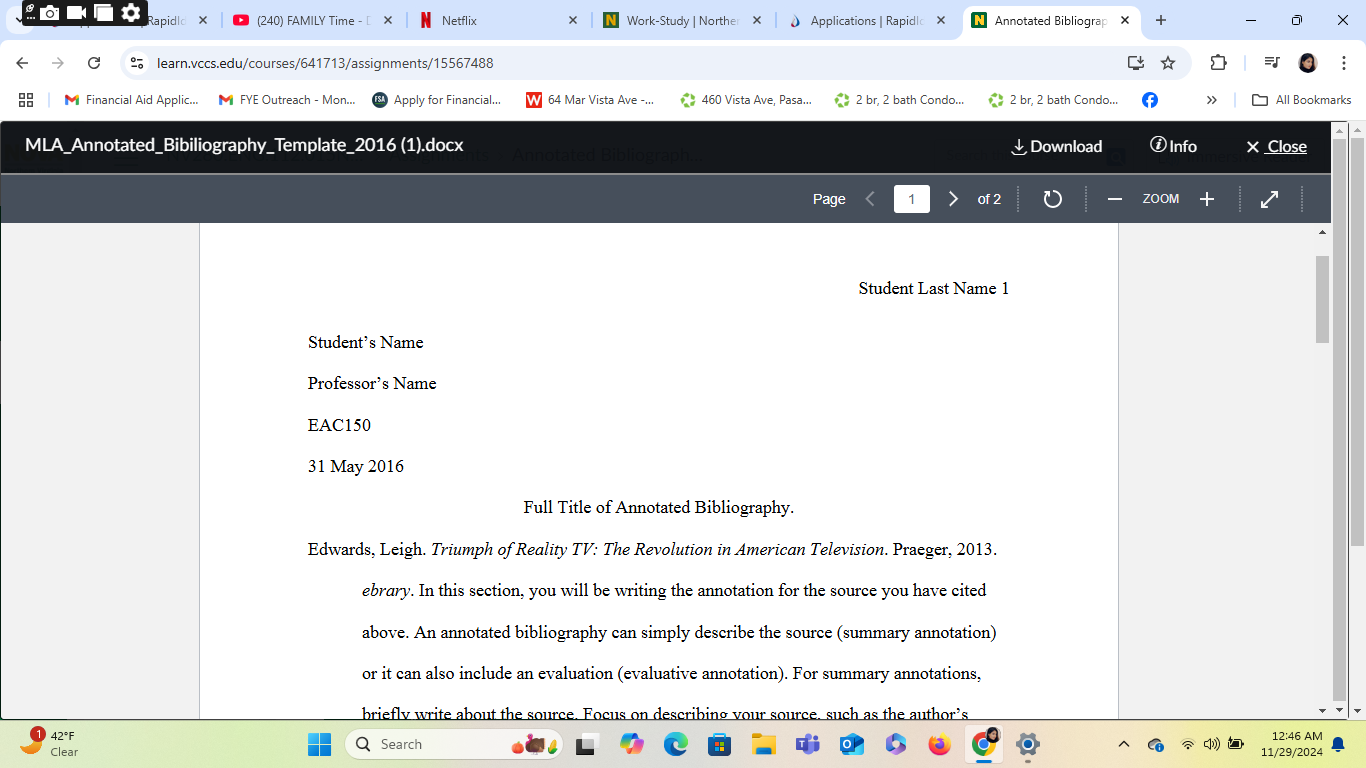
Task: Enter fullscreen presentation view
Action: [x=1268, y=198]
